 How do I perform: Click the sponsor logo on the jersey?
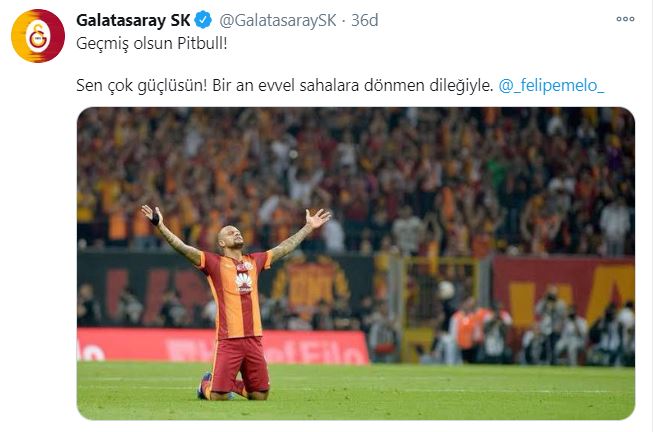[244, 283]
